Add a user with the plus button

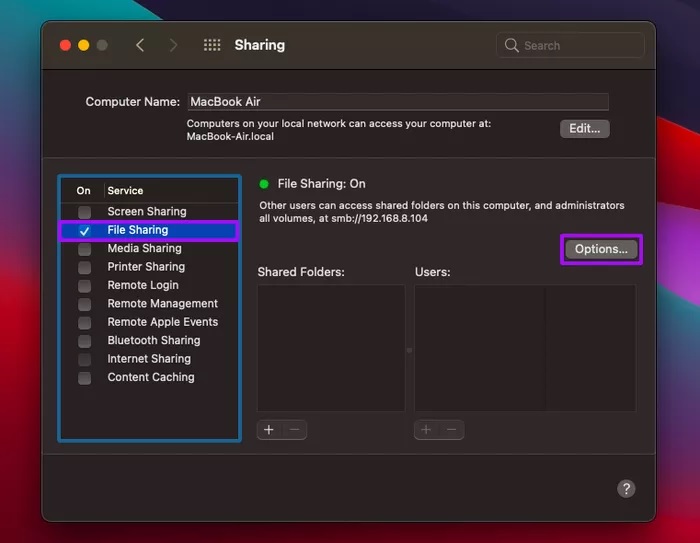[426, 430]
